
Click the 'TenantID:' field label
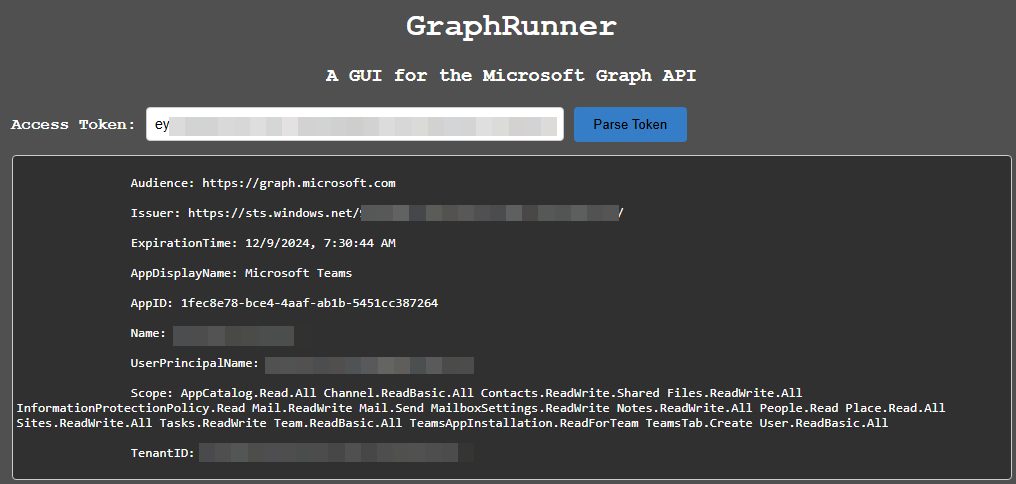click(163, 453)
